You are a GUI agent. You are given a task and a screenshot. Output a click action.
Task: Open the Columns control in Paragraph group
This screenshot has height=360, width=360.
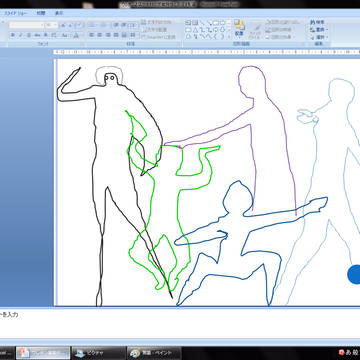[133, 35]
